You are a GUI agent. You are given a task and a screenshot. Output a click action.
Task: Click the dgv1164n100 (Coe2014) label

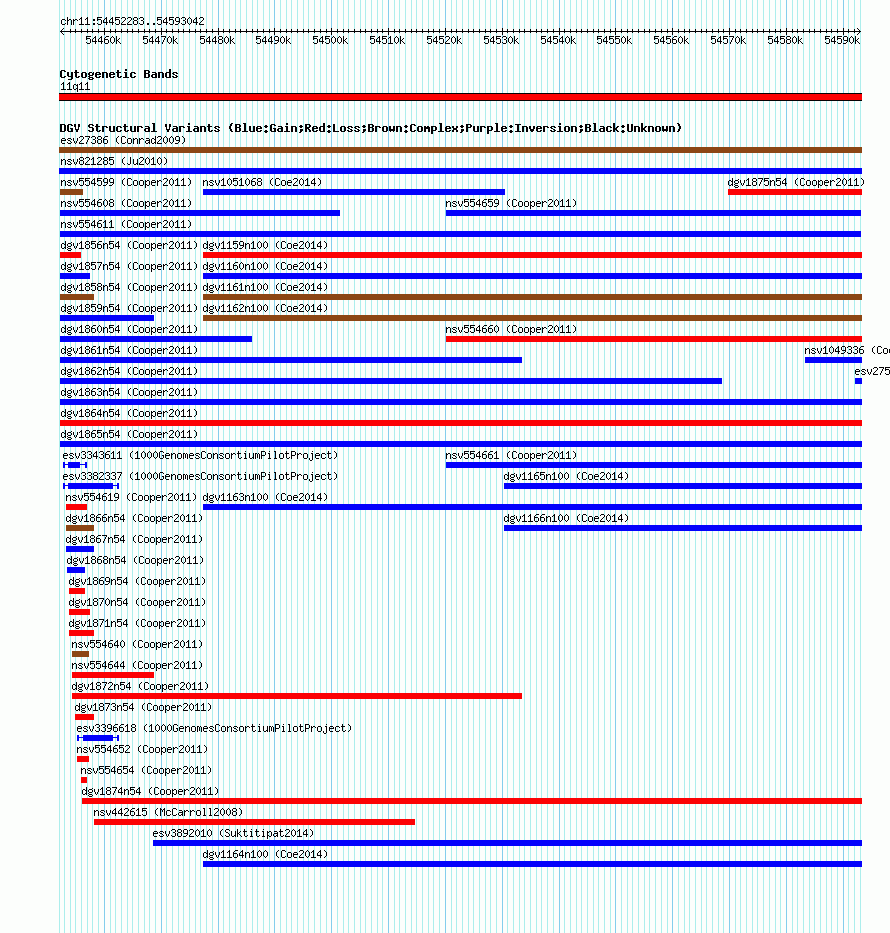pos(265,854)
